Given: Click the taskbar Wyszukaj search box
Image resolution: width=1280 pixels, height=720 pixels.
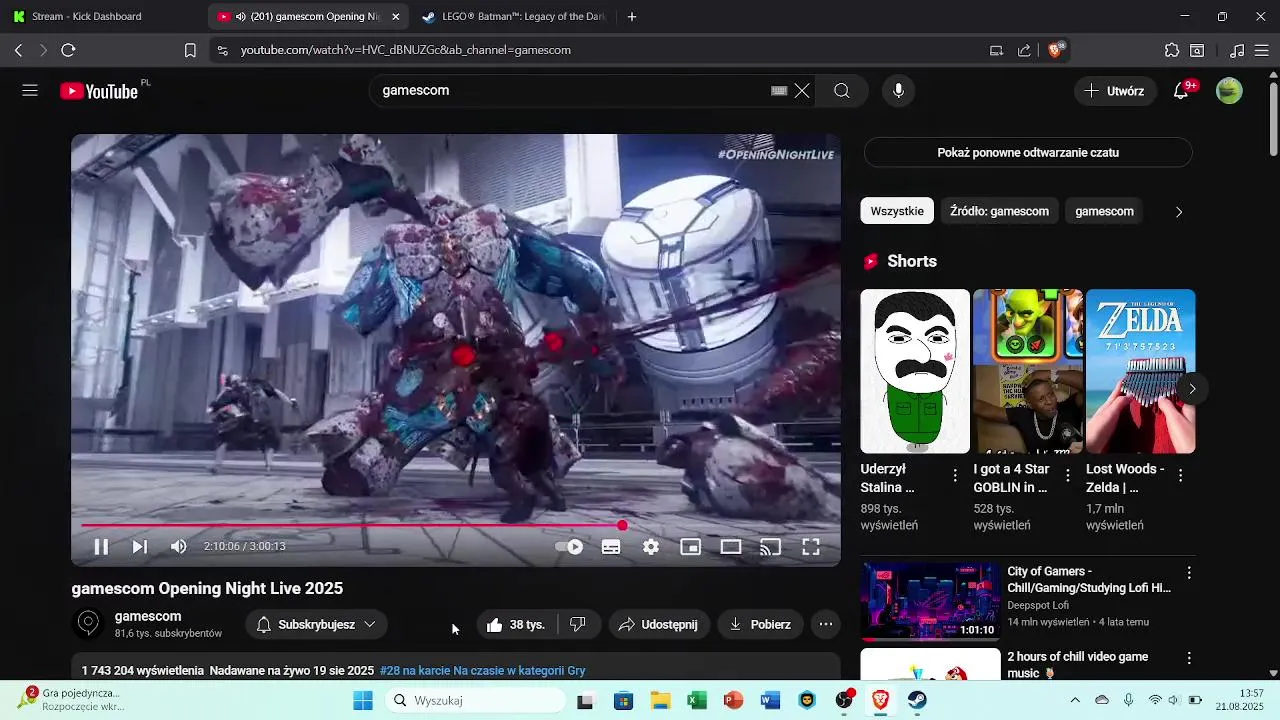Looking at the screenshot, I should pos(475,701).
